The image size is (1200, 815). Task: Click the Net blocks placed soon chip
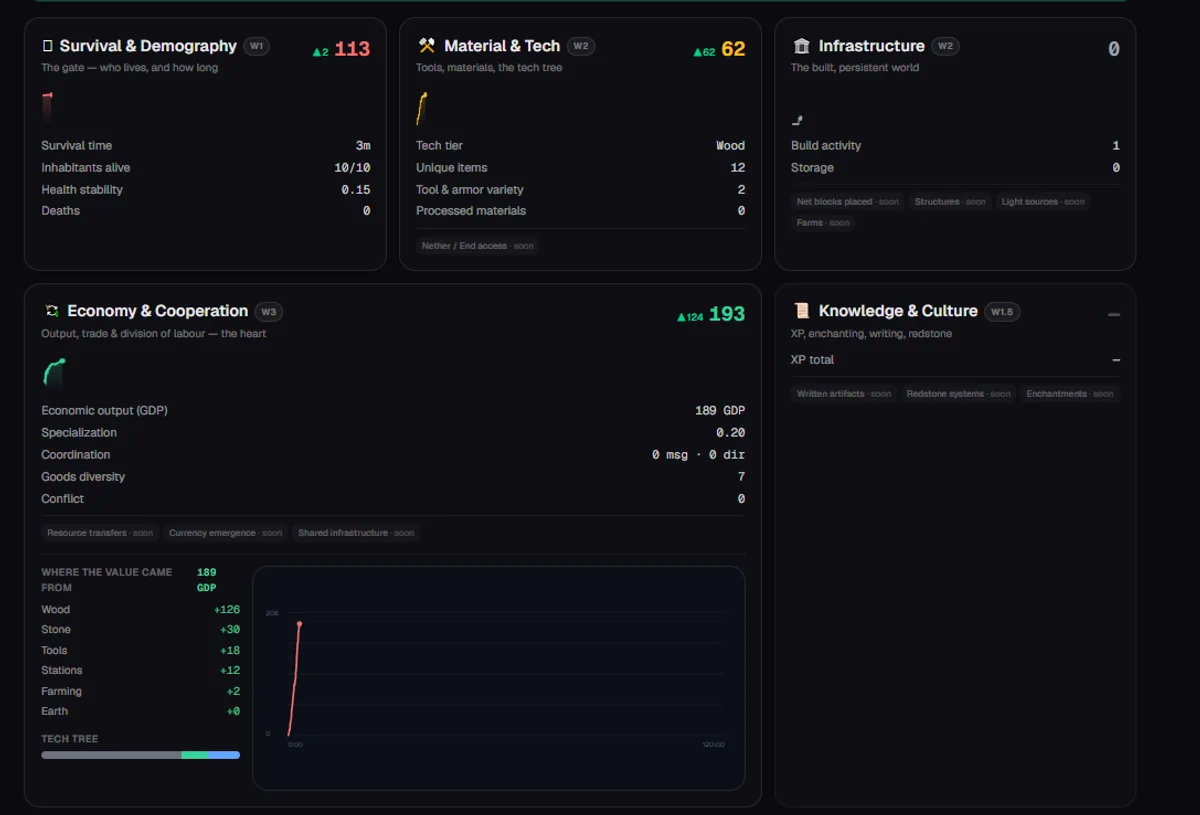[848, 202]
